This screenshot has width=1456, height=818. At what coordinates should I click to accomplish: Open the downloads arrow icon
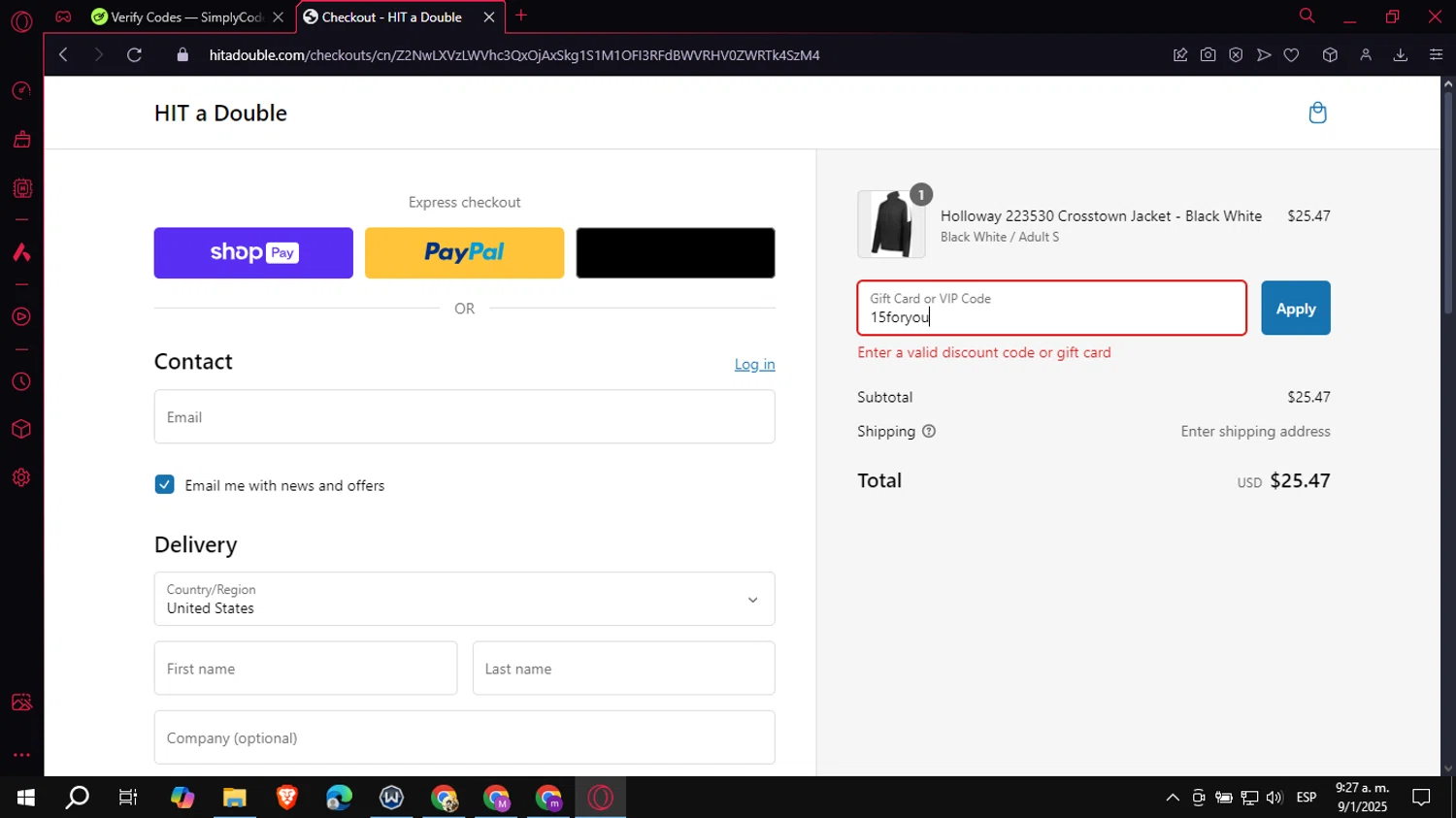click(x=1401, y=55)
